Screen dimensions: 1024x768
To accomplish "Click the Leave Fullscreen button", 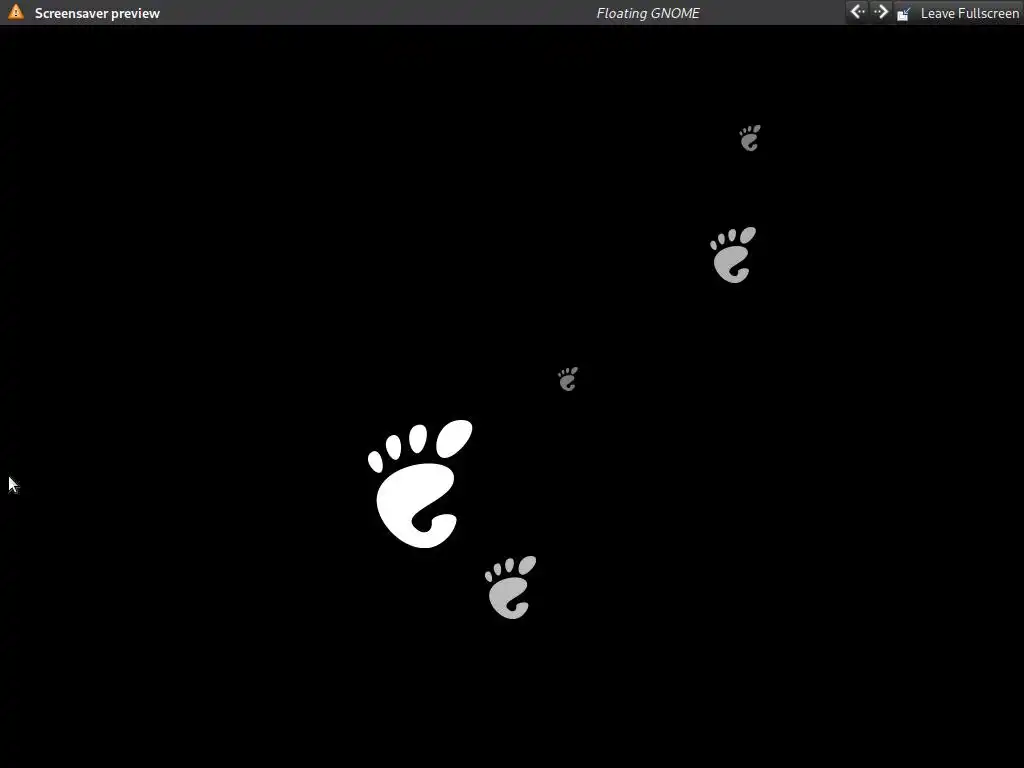I will [957, 13].
